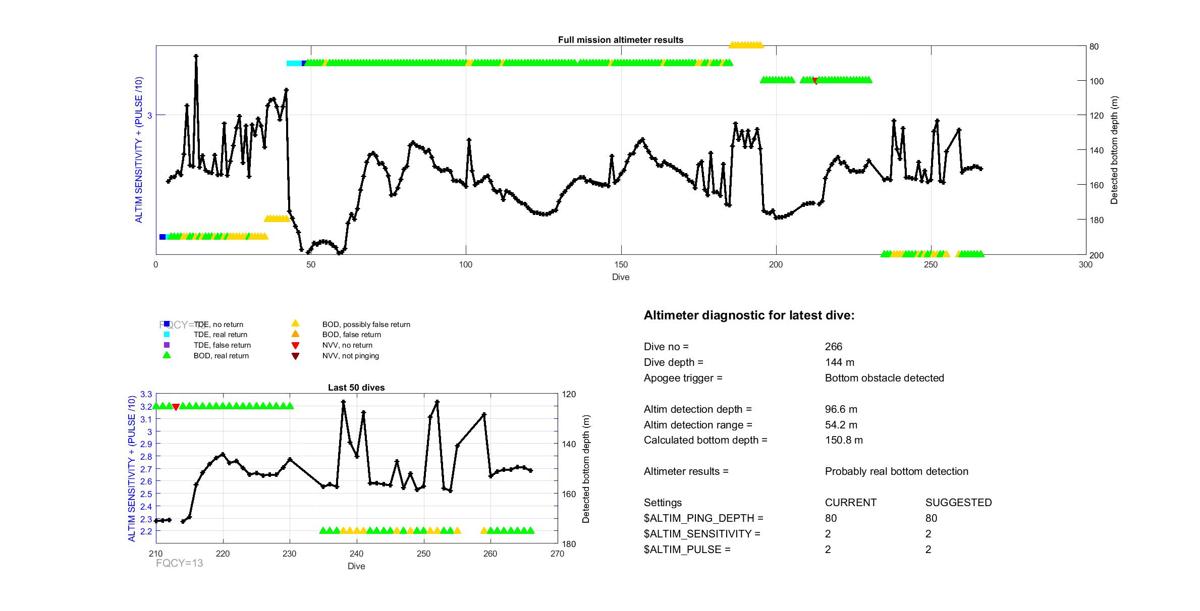Click the x-axis tick 250 on the full mission plot
The height and width of the screenshot is (611, 1200).
pyautogui.click(x=931, y=265)
